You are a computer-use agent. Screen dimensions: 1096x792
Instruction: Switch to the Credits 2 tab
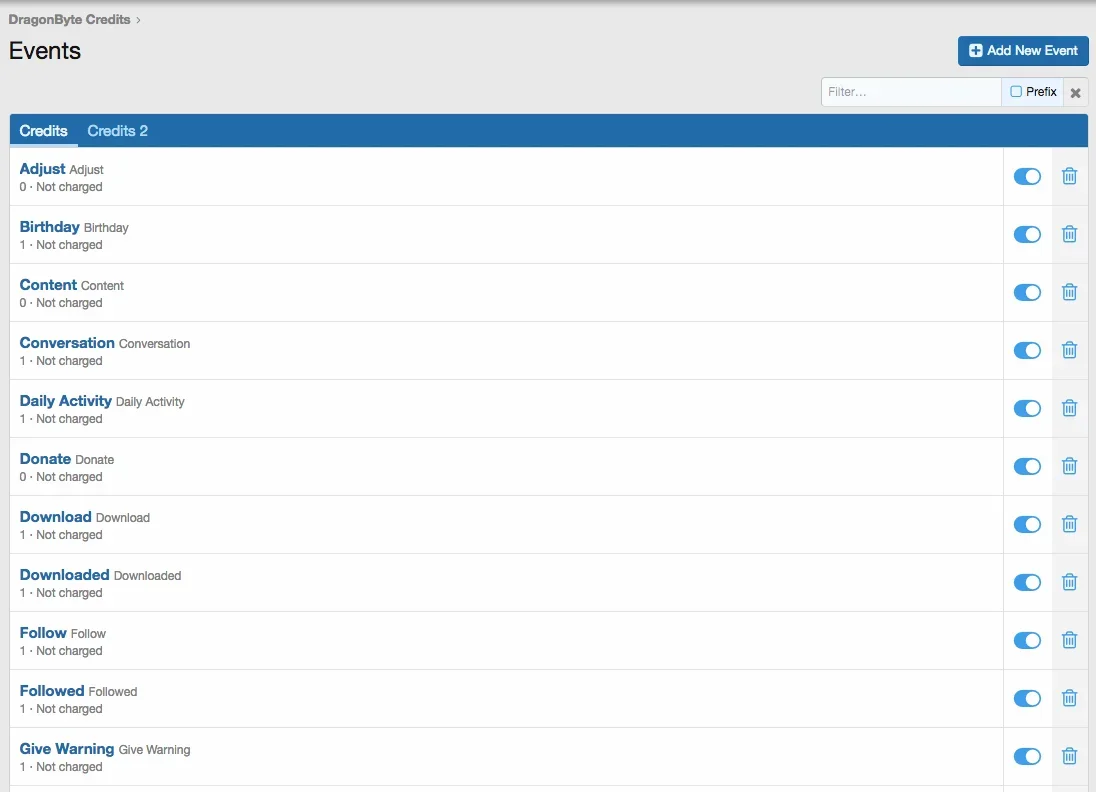click(117, 130)
